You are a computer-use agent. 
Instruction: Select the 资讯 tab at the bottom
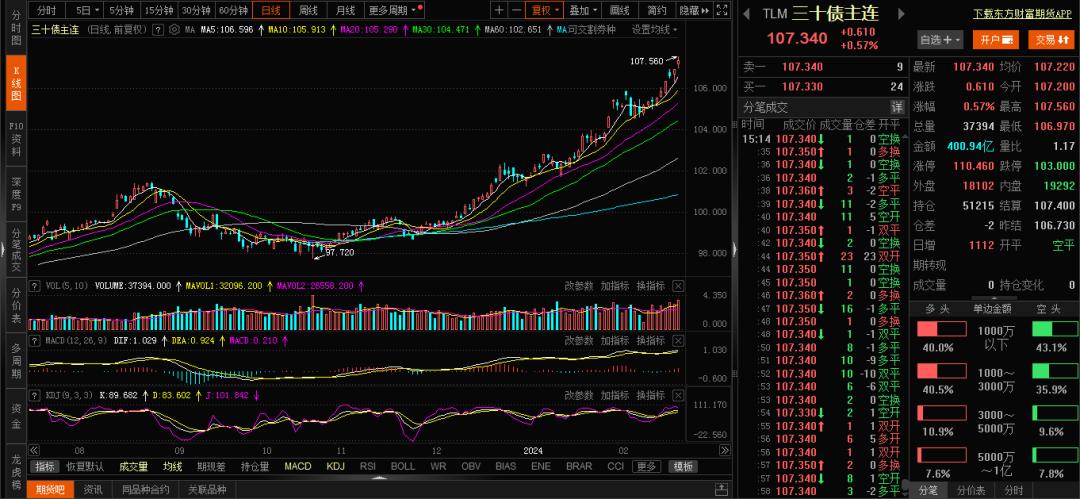[x=93, y=489]
